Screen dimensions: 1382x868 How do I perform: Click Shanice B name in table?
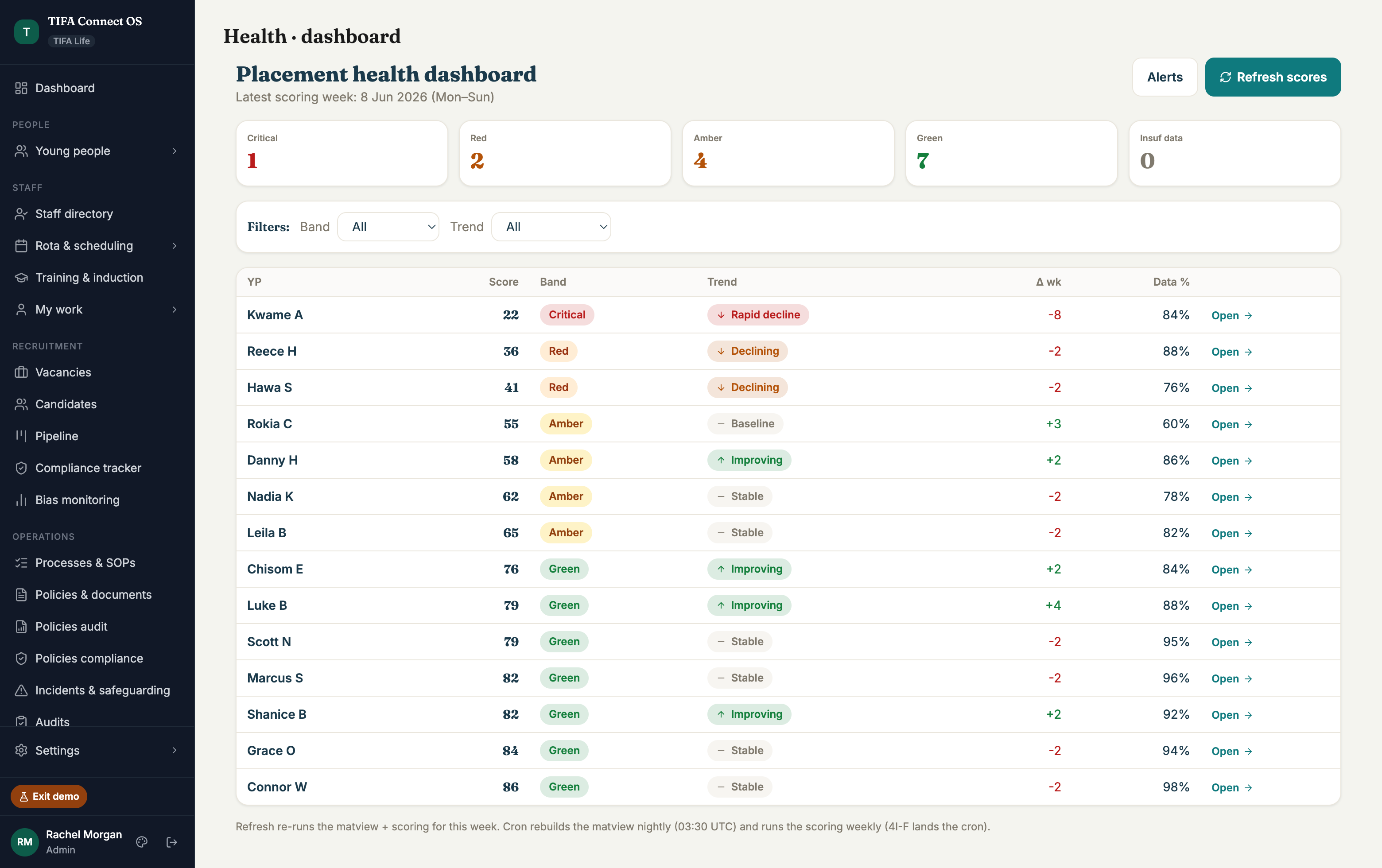tap(277, 714)
